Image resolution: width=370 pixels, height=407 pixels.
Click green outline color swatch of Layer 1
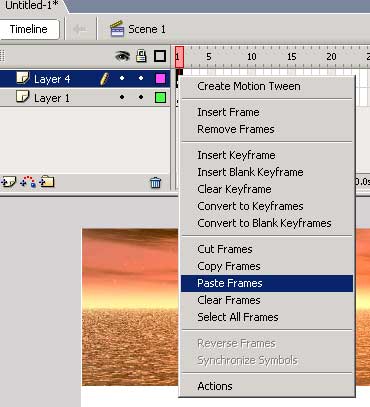(x=160, y=98)
